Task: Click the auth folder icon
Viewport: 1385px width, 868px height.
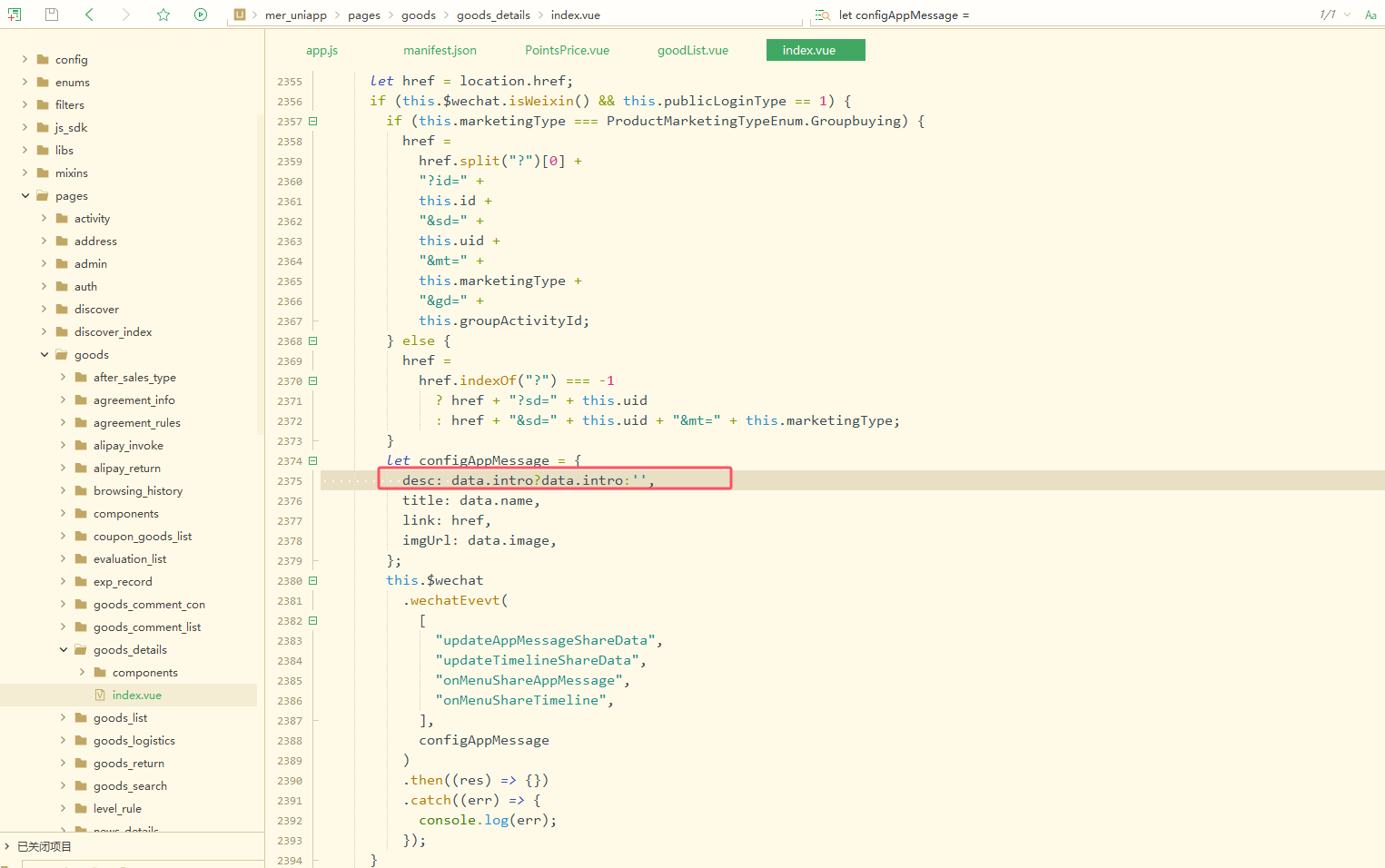Action: pyautogui.click(x=62, y=286)
